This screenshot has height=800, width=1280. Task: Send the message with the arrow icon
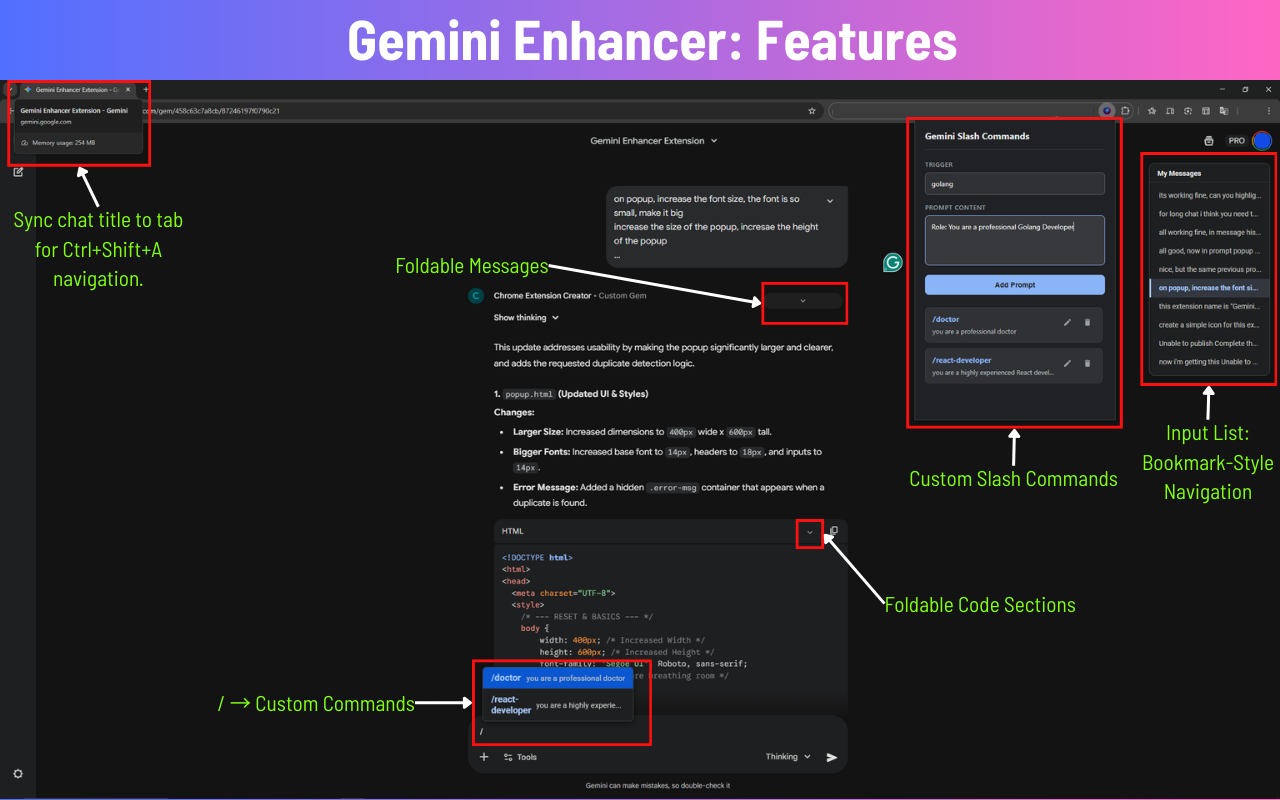[x=832, y=757]
